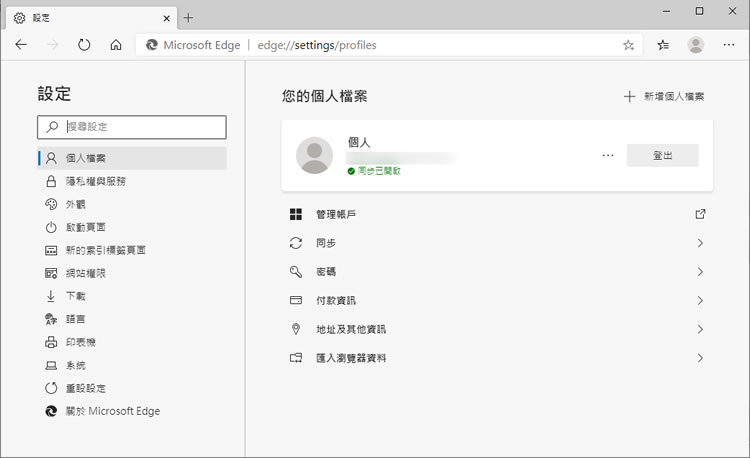The width and height of the screenshot is (750, 458).
Task: Open 管理帳戶 row
Action: (x=497, y=214)
